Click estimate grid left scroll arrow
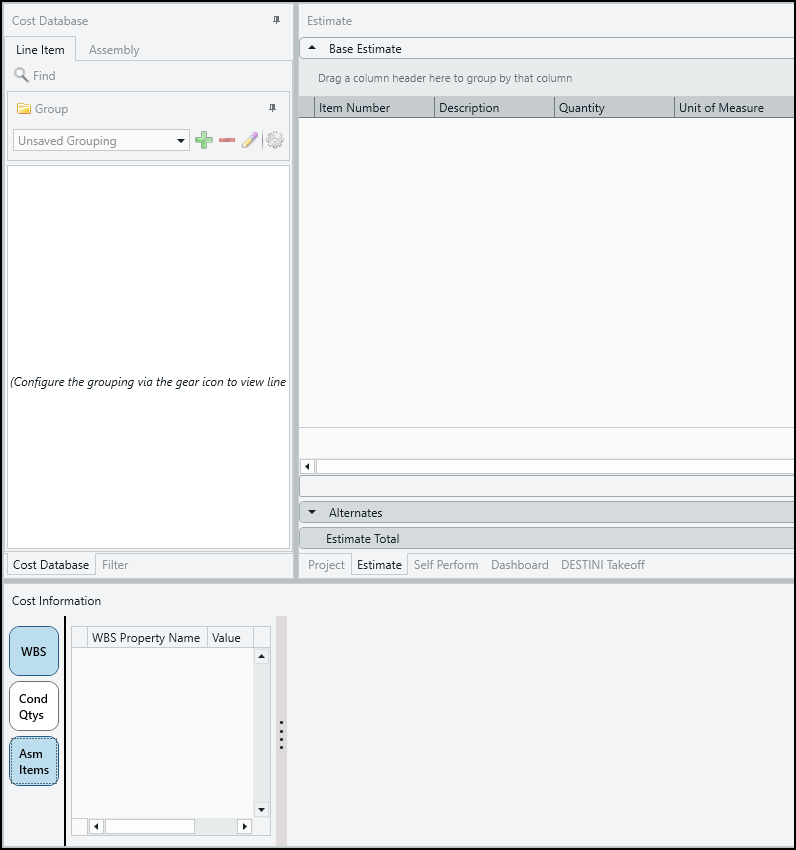Image resolution: width=796 pixels, height=850 pixels. tap(307, 466)
